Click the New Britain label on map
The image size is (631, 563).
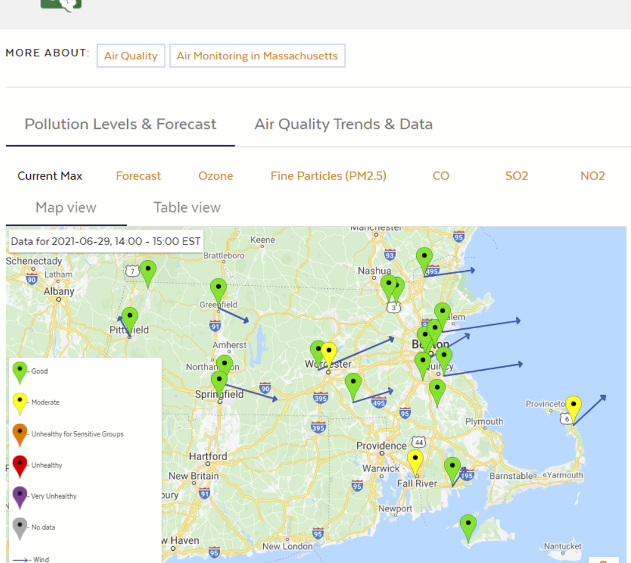pos(194,476)
